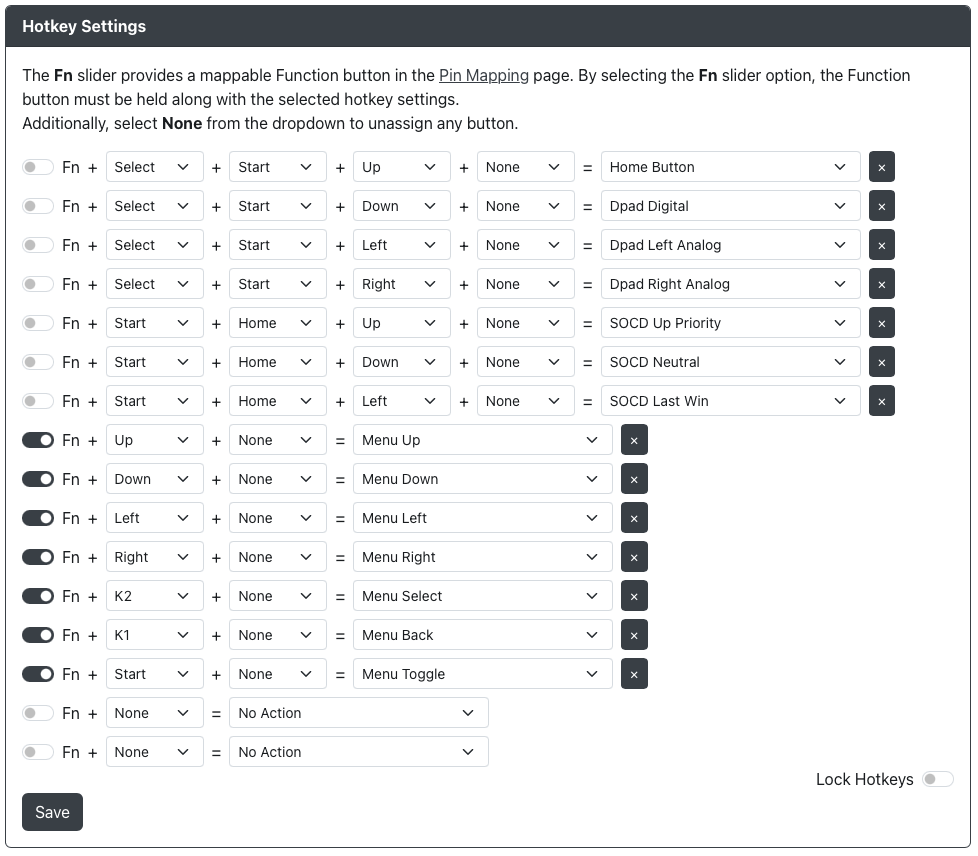Open the Pin Mapping link
Screen dimensions: 978x856
click(x=483, y=75)
